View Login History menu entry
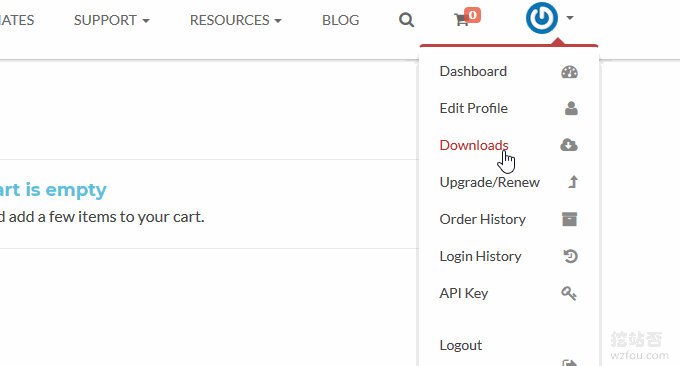The image size is (680, 366). pos(481,256)
